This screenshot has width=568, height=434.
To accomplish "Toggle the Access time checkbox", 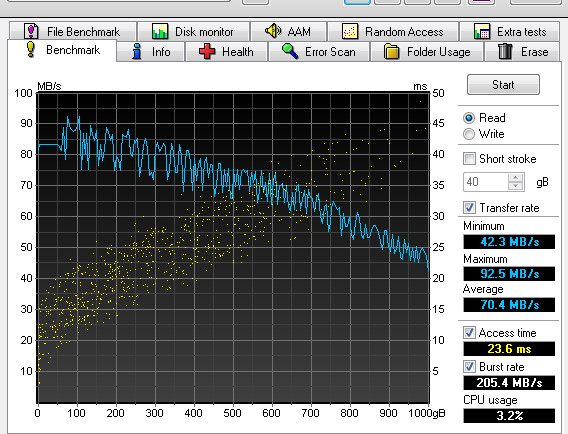I will point(469,333).
